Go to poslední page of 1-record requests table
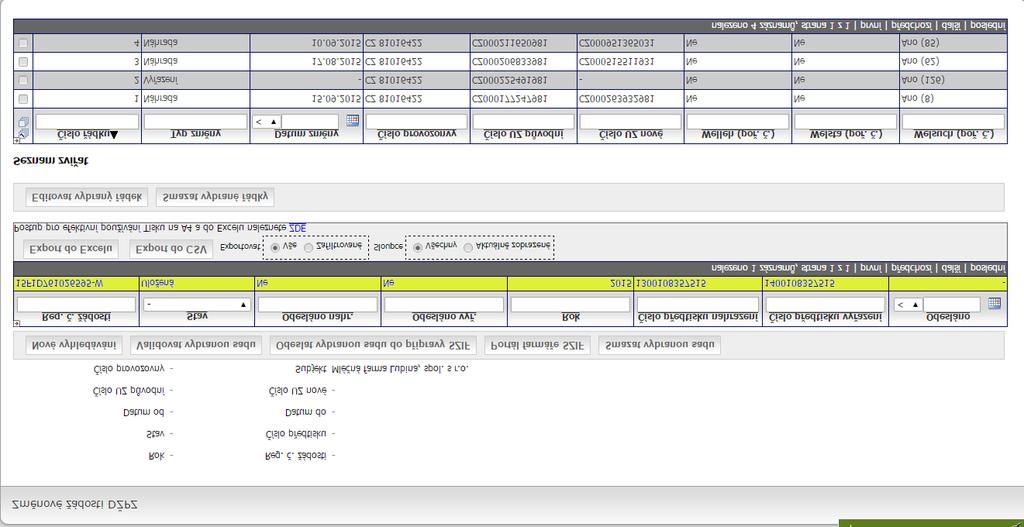Viewport: 1024px width, 527px height. pyautogui.click(x=987, y=268)
